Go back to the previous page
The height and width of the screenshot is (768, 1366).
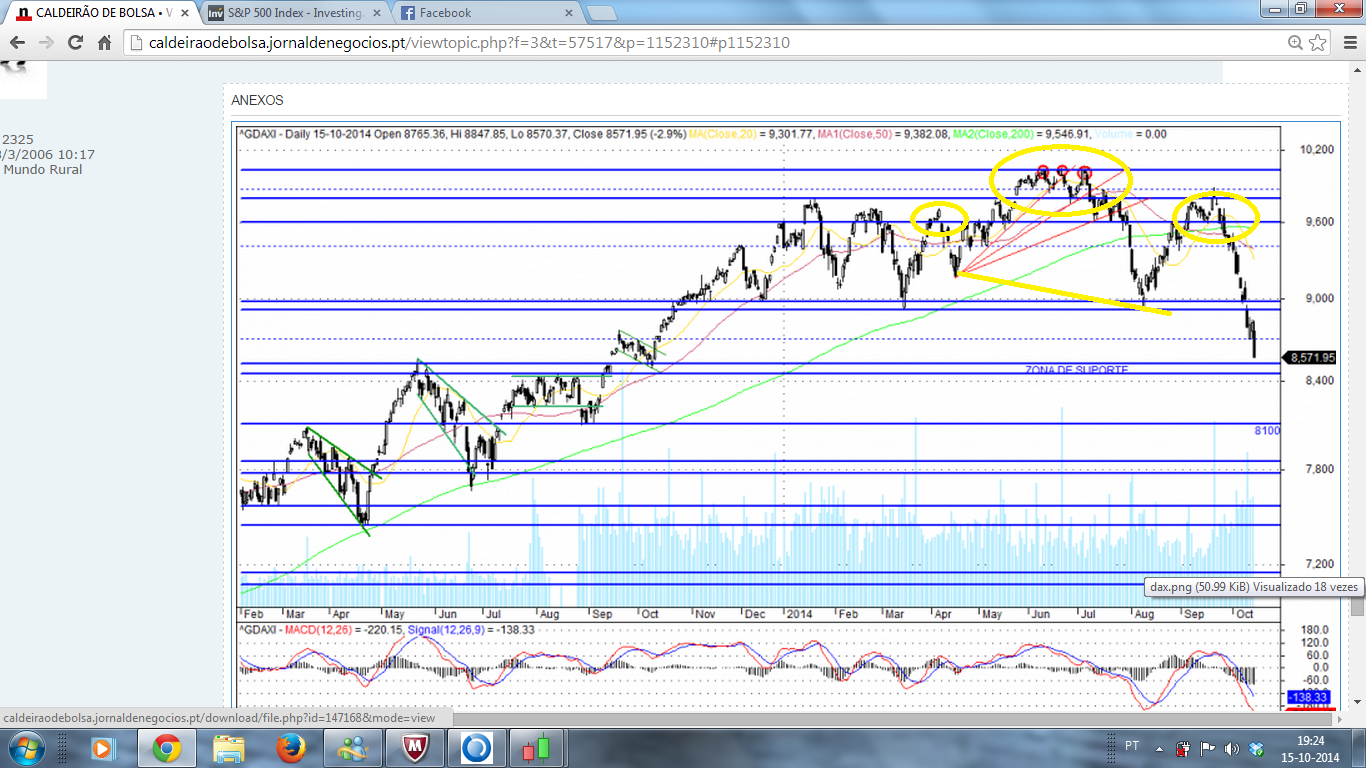tap(17, 43)
